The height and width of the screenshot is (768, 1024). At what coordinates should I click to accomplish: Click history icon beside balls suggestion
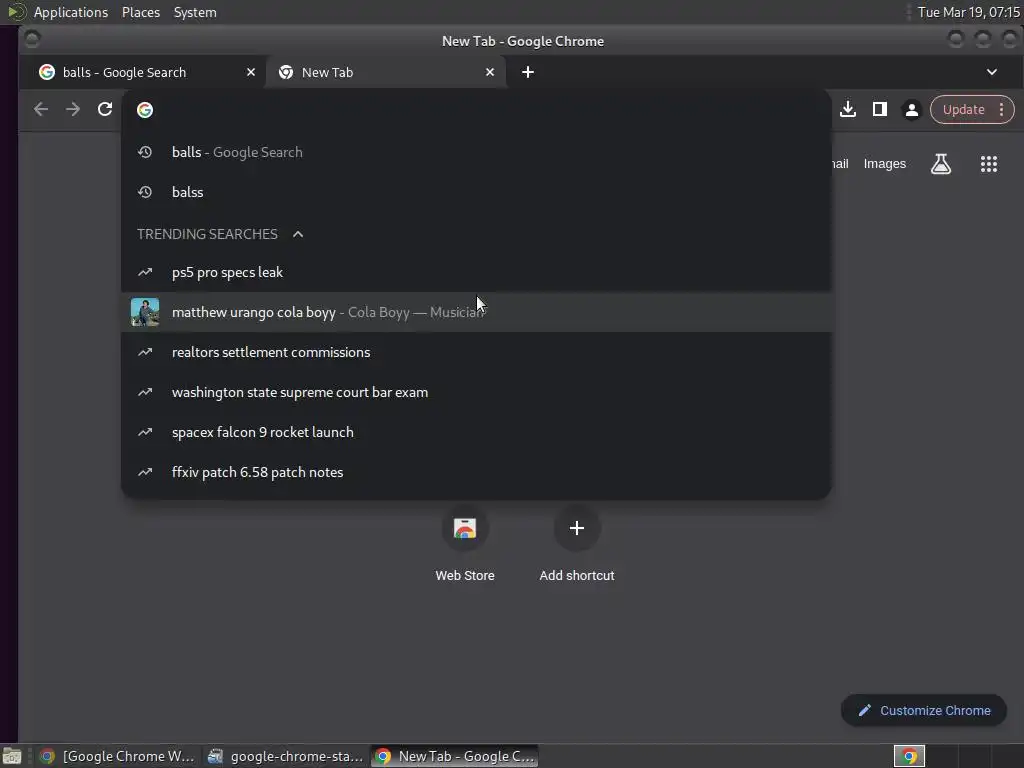coord(145,152)
